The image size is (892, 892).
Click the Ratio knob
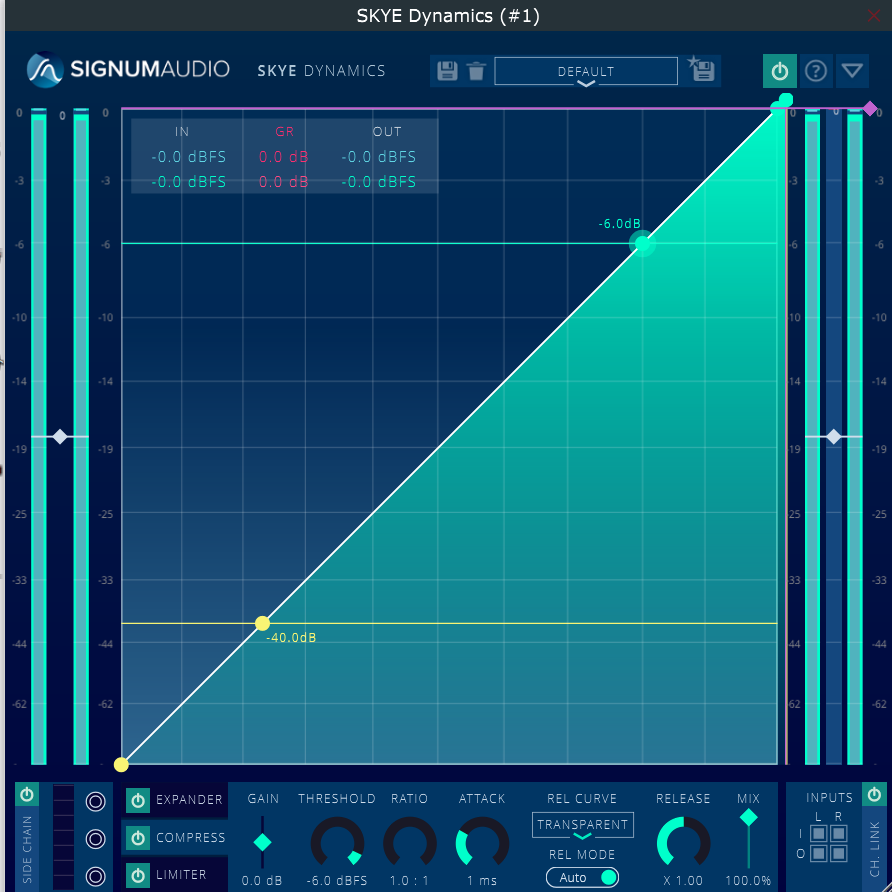click(410, 843)
